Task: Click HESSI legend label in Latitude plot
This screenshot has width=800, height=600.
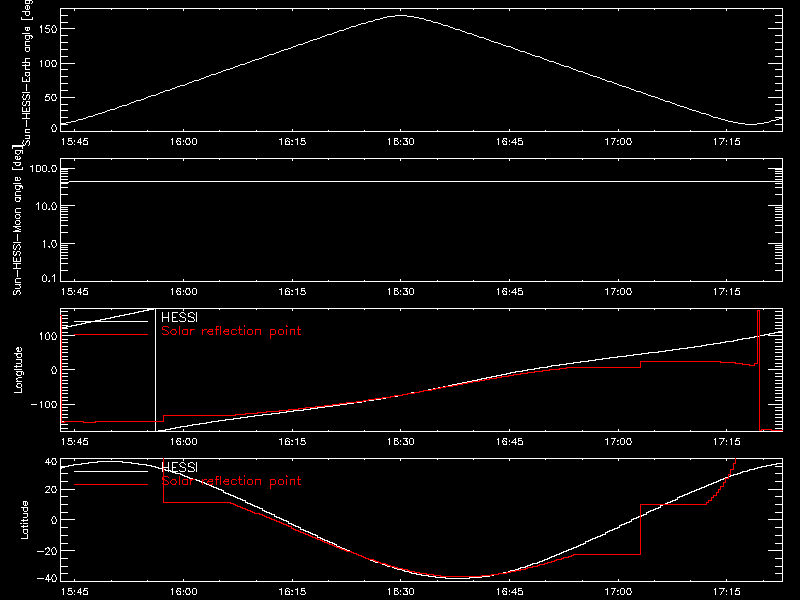Action: pos(179,467)
